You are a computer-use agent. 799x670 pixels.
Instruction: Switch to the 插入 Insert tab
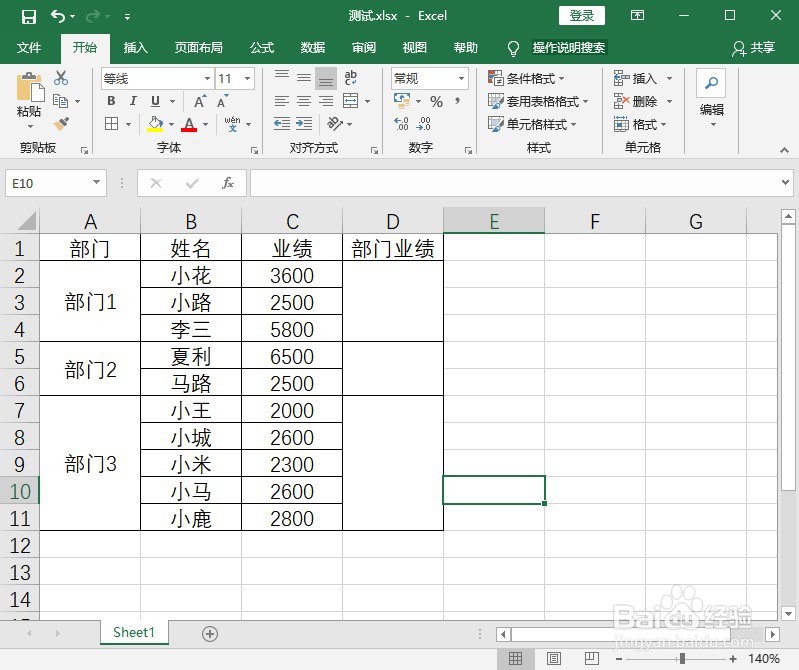[x=136, y=48]
